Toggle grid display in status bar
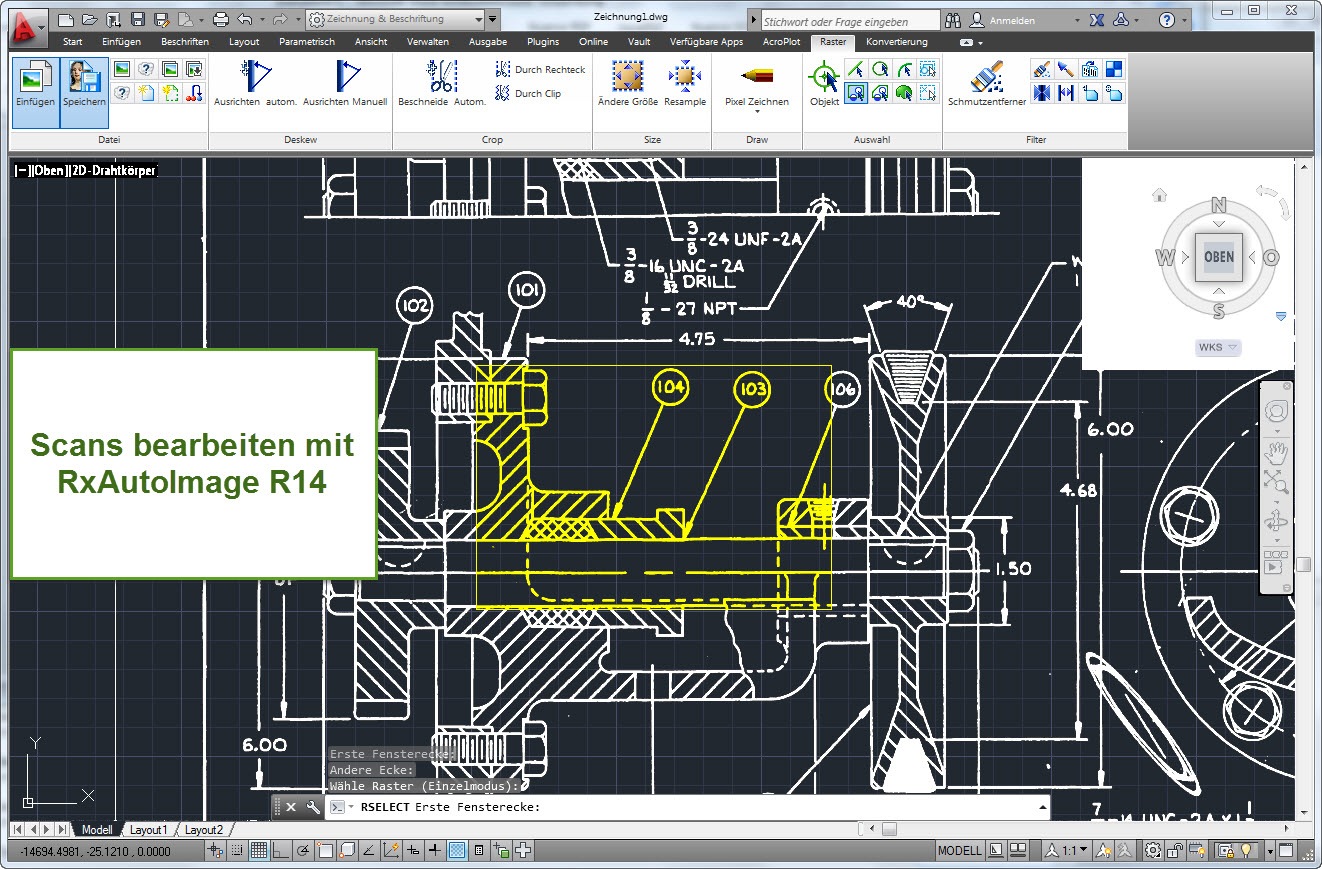Image resolution: width=1322 pixels, height=869 pixels. click(x=258, y=851)
